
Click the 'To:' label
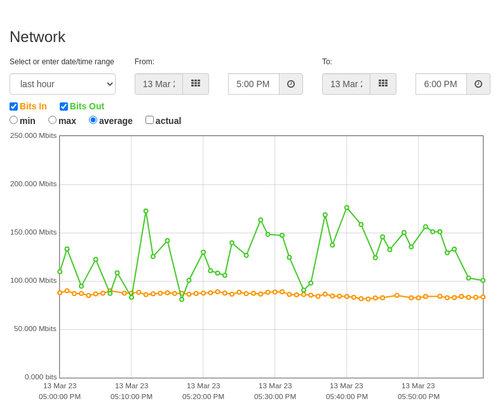[327, 62]
